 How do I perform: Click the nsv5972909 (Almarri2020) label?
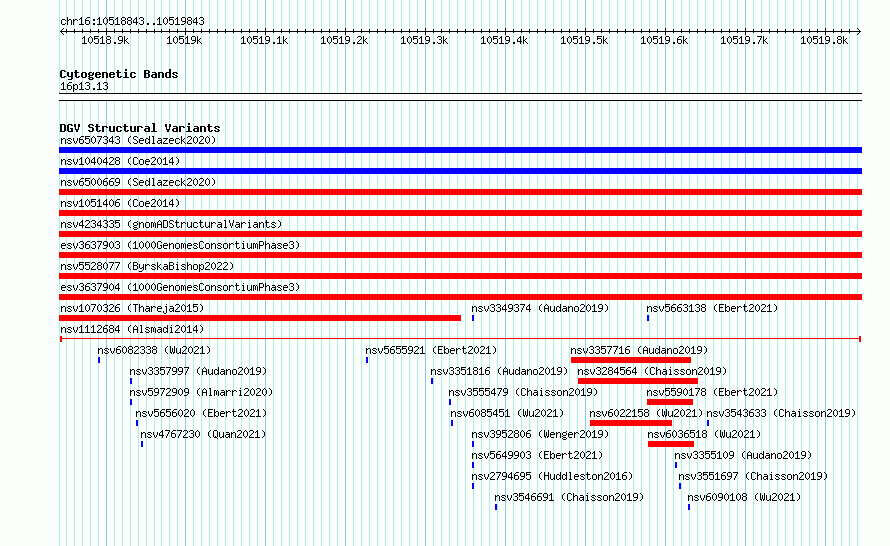pos(201,392)
